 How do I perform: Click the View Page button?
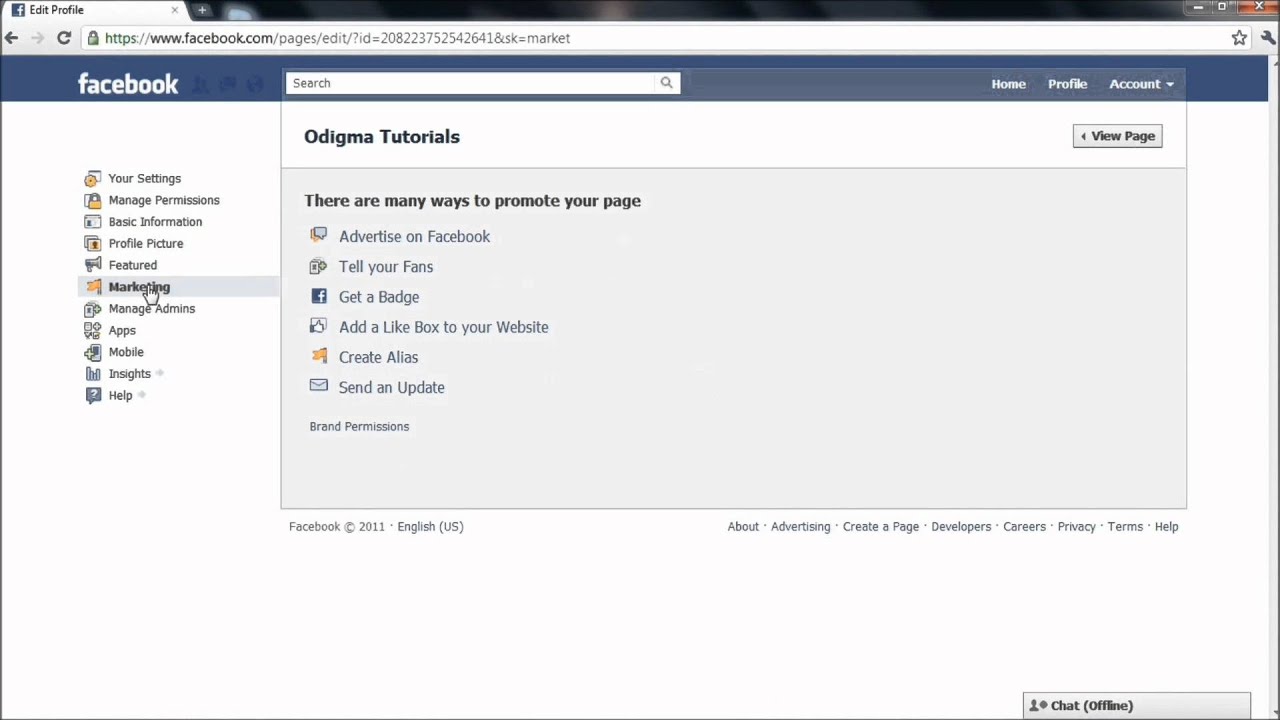coord(1117,136)
